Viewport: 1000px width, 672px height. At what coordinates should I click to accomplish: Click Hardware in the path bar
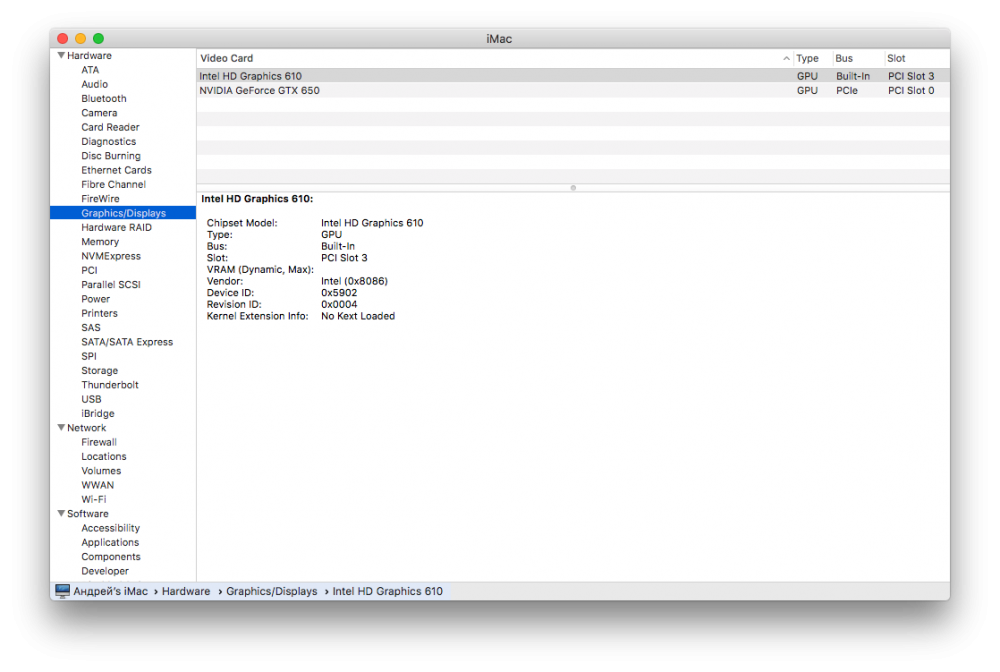(x=186, y=591)
